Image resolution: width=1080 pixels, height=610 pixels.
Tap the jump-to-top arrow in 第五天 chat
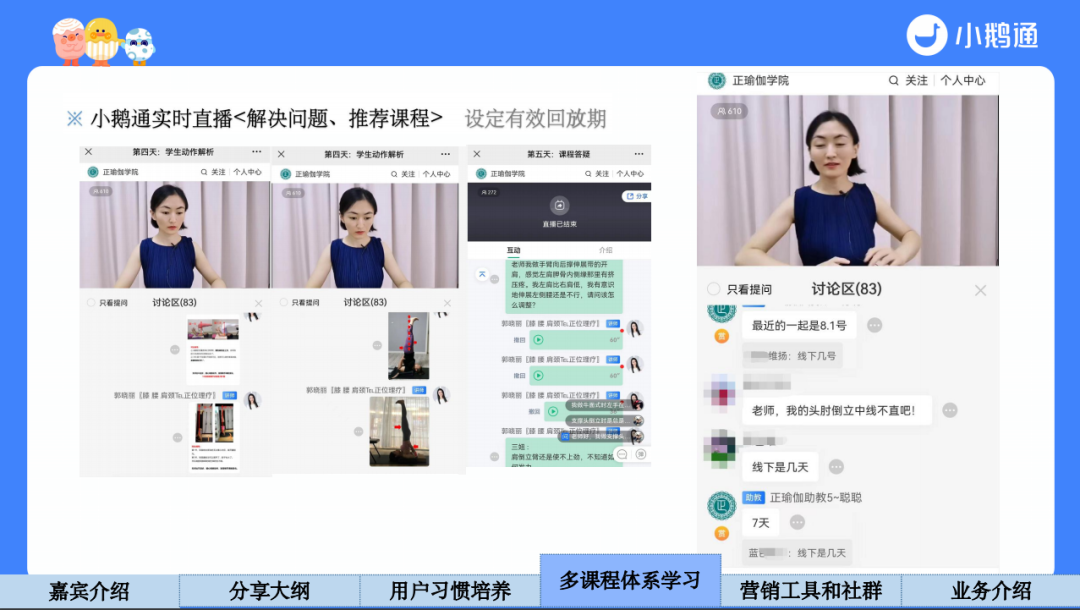482,275
